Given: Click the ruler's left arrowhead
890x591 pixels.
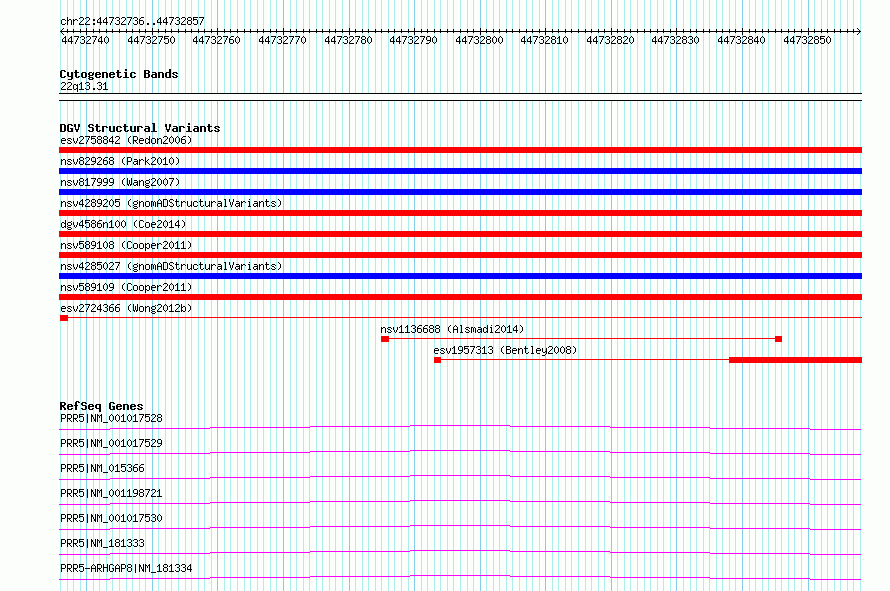Looking at the screenshot, I should pos(62,31).
